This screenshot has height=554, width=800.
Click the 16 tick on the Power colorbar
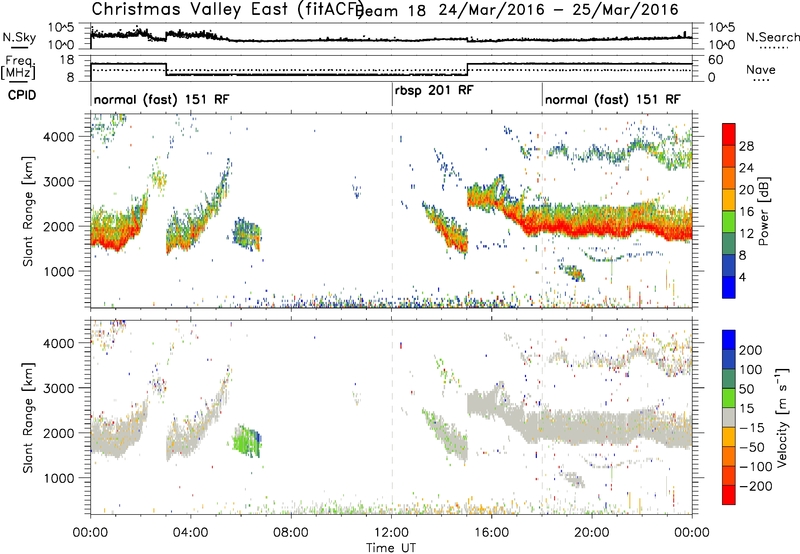[x=746, y=212]
